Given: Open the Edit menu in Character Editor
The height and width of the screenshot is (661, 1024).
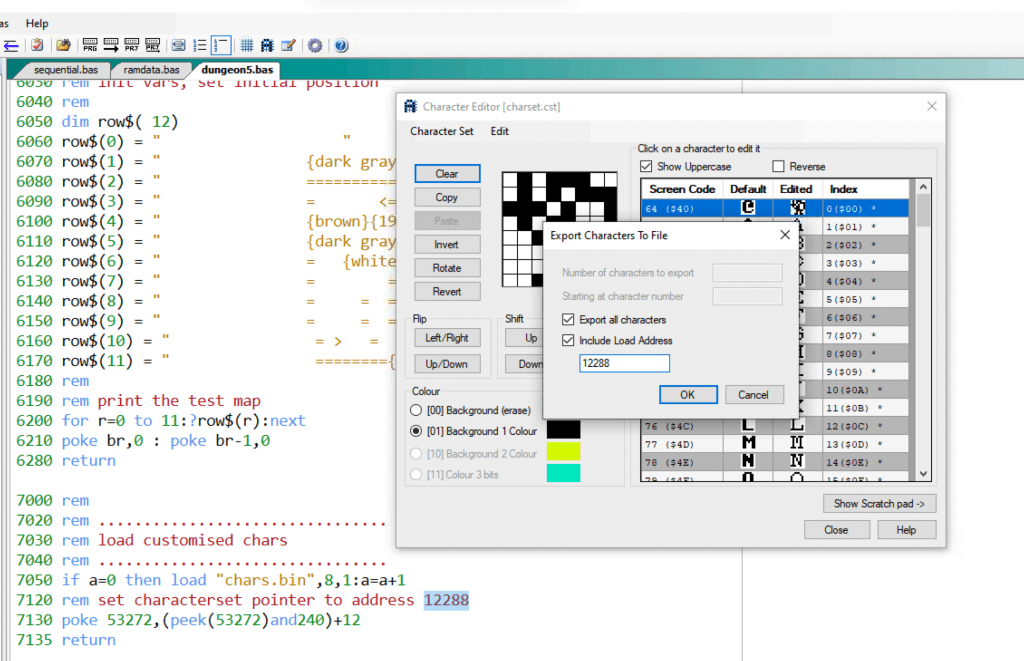Looking at the screenshot, I should (500, 131).
